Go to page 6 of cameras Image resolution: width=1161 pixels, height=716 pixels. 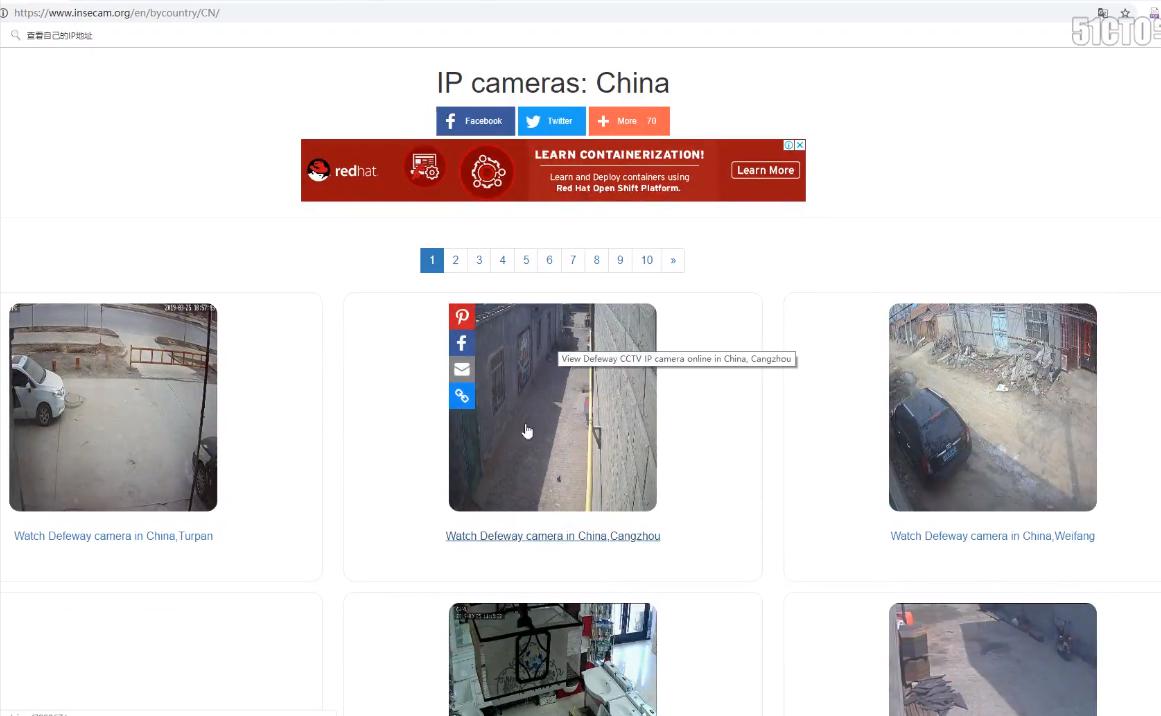coord(549,260)
